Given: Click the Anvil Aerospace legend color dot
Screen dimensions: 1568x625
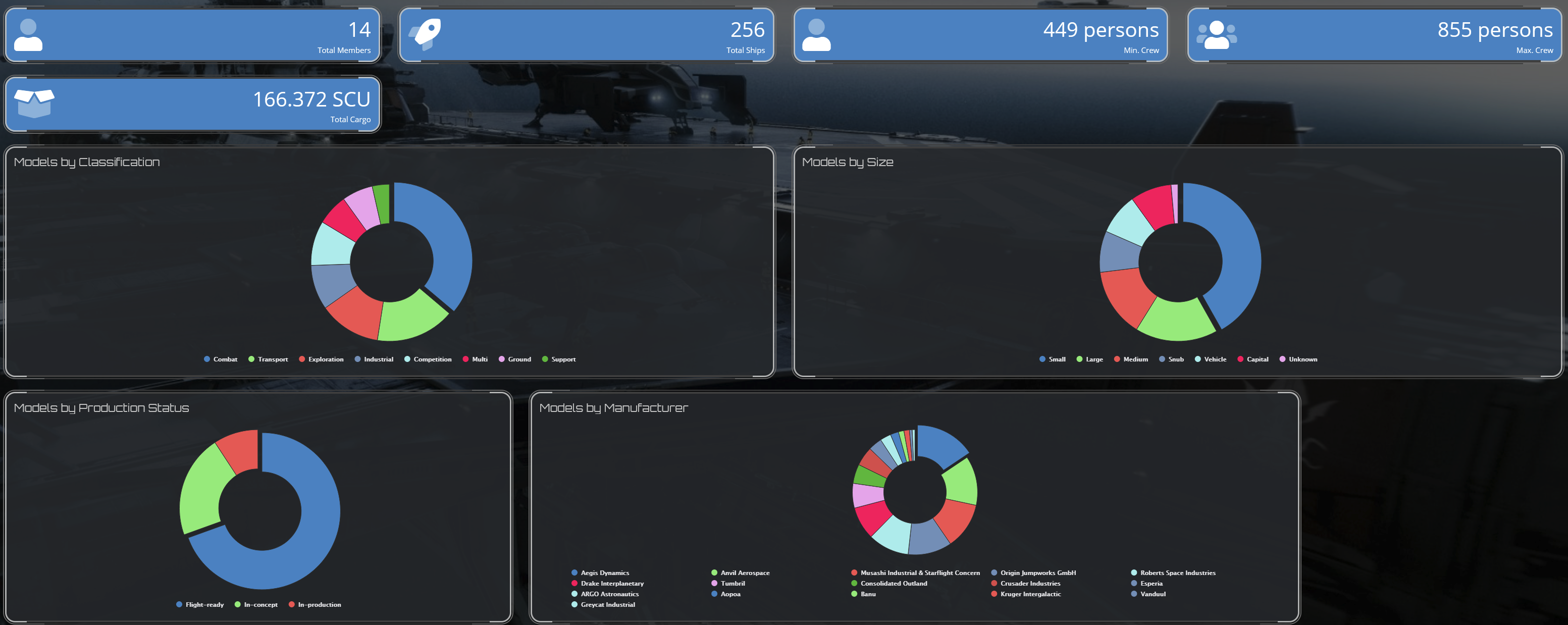Looking at the screenshot, I should point(714,572).
